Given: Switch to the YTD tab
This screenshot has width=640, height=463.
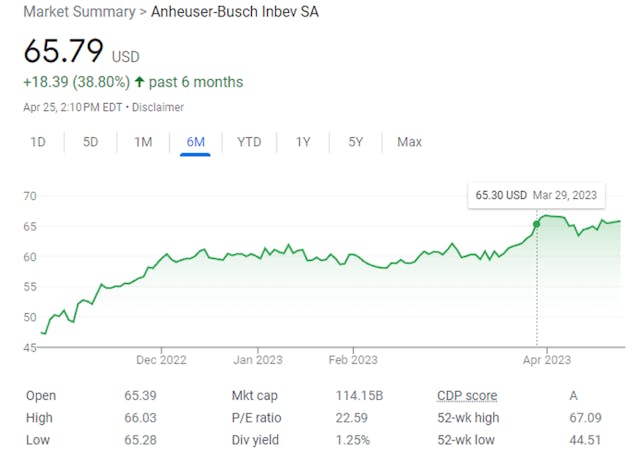Looking at the screenshot, I should (249, 142).
